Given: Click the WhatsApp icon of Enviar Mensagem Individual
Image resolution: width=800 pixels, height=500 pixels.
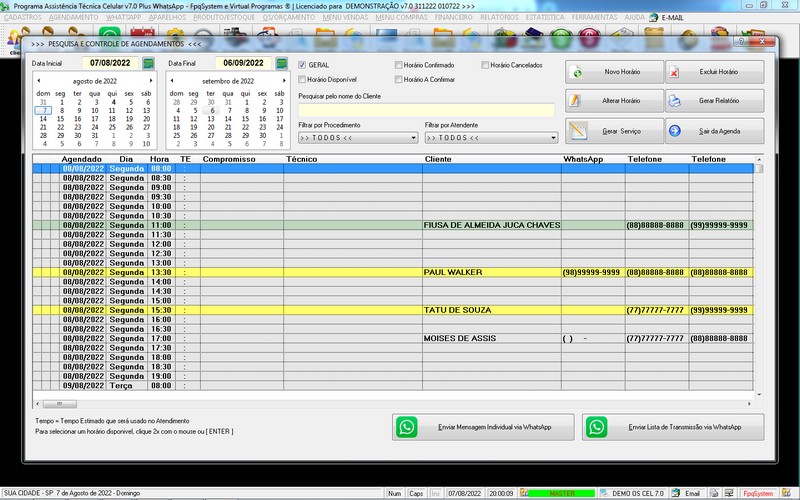Looking at the screenshot, I should tap(407, 427).
